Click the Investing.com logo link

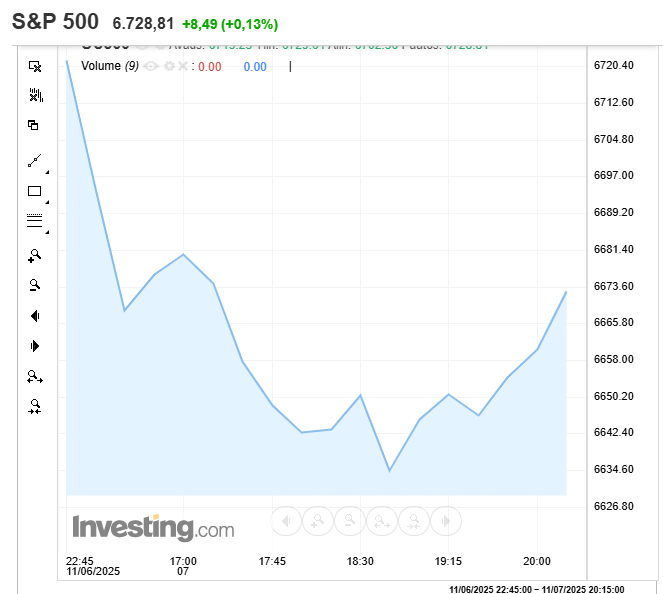click(x=152, y=528)
